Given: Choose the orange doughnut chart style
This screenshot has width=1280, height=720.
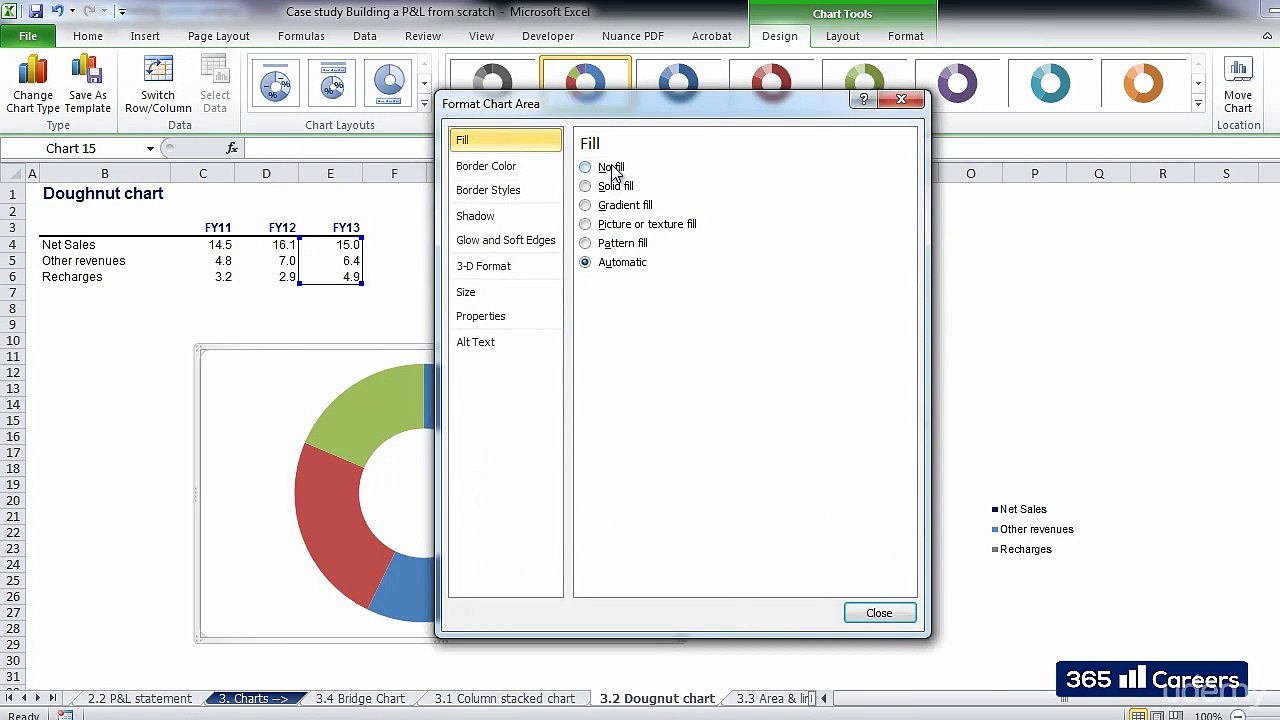Looking at the screenshot, I should tap(1143, 82).
